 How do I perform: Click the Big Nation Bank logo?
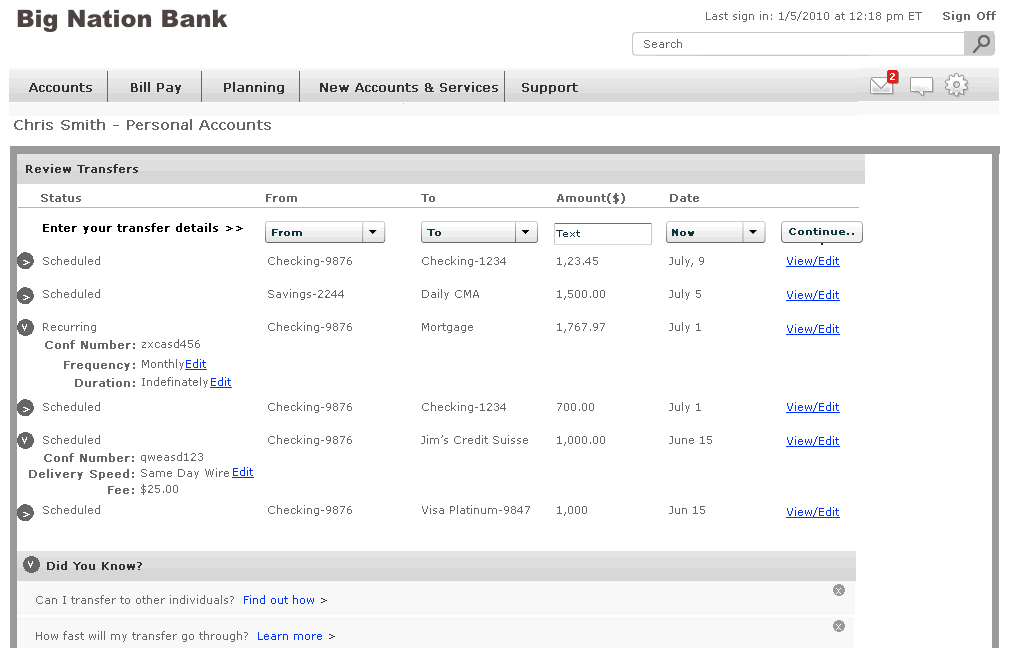pyautogui.click(x=122, y=19)
